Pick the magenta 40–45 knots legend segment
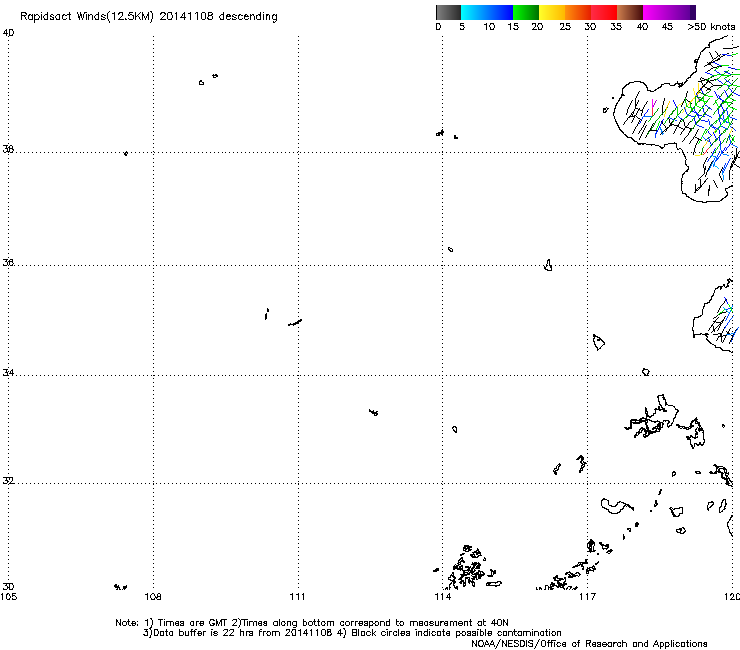The width and height of the screenshot is (740, 650). (656, 12)
